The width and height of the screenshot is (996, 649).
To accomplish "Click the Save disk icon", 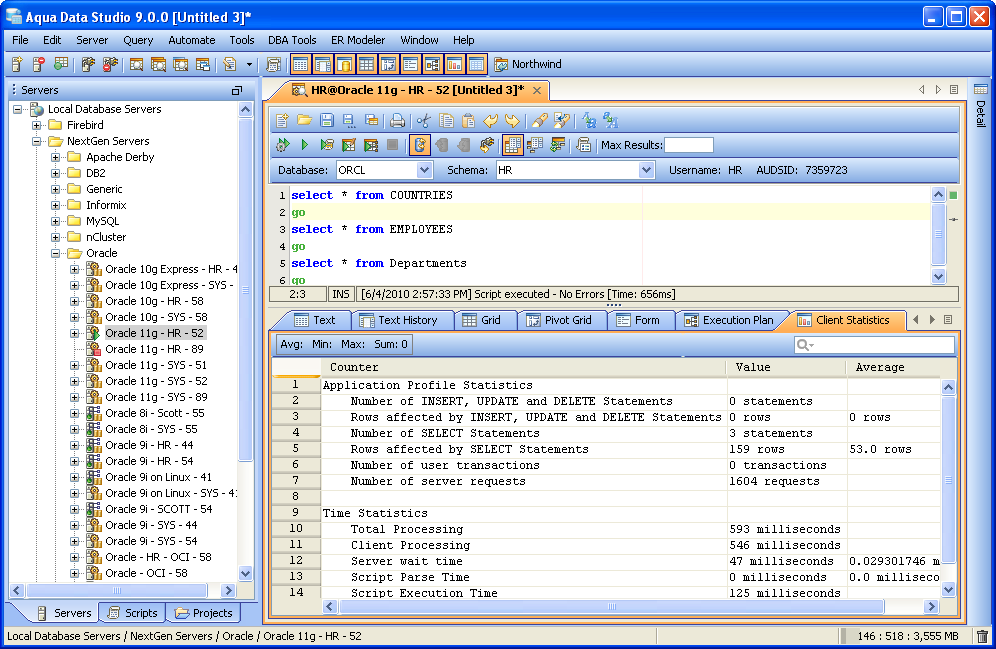I will (327, 121).
